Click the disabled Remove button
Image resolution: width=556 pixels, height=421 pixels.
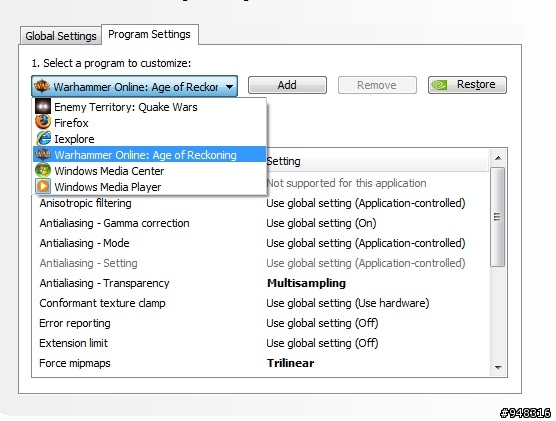point(377,85)
